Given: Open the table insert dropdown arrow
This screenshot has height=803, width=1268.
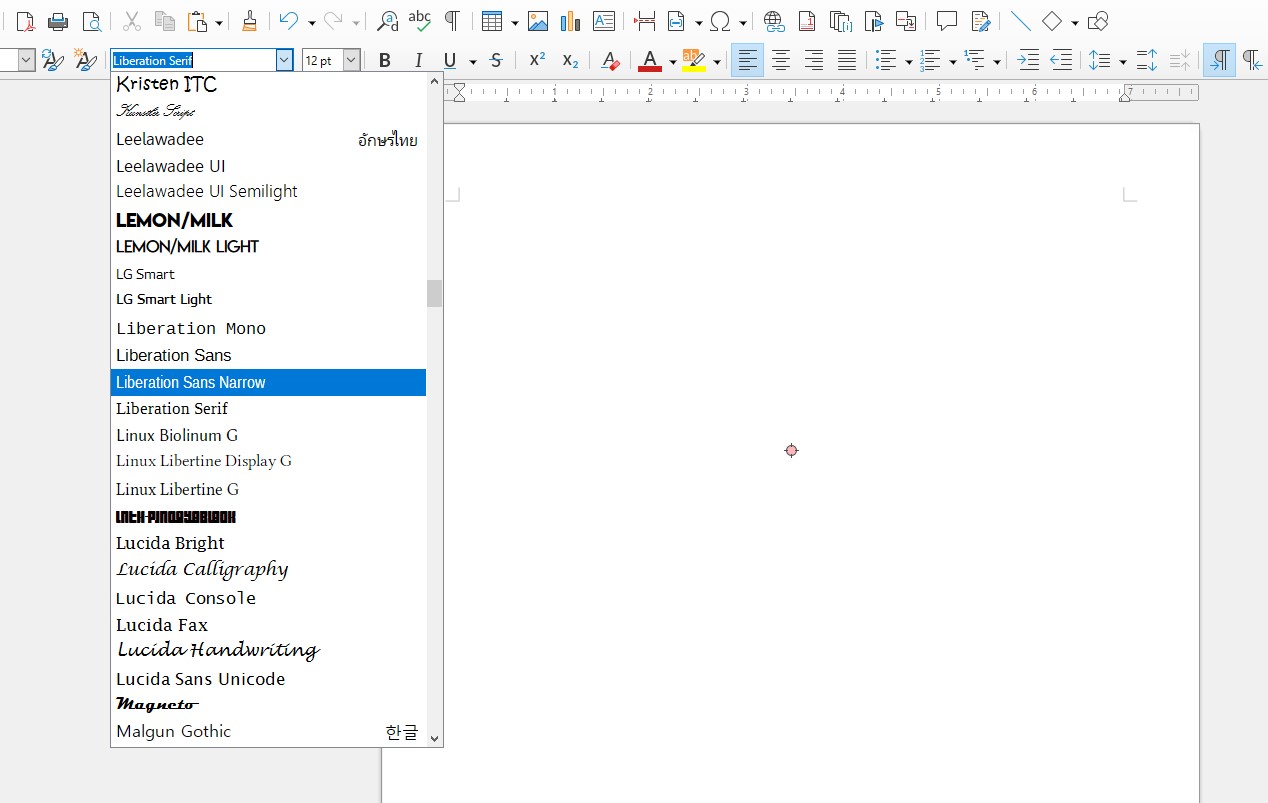Looking at the screenshot, I should 514,21.
